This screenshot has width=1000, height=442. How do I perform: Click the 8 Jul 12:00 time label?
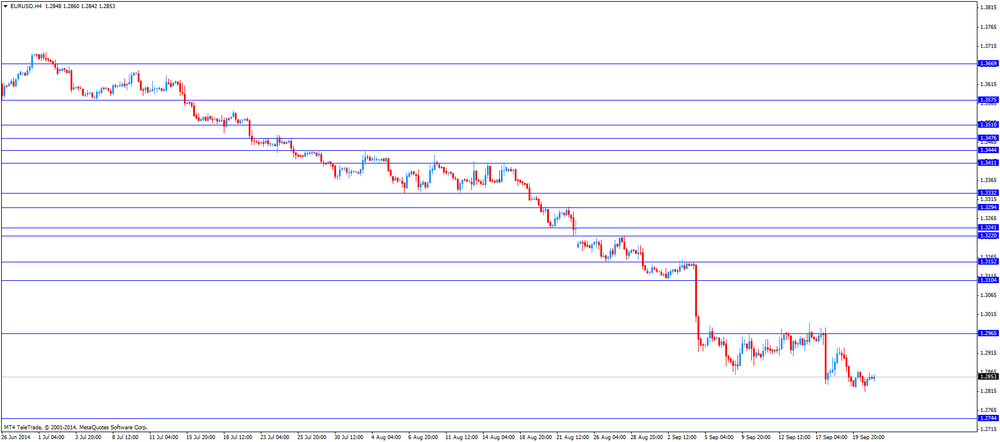[x=126, y=438]
